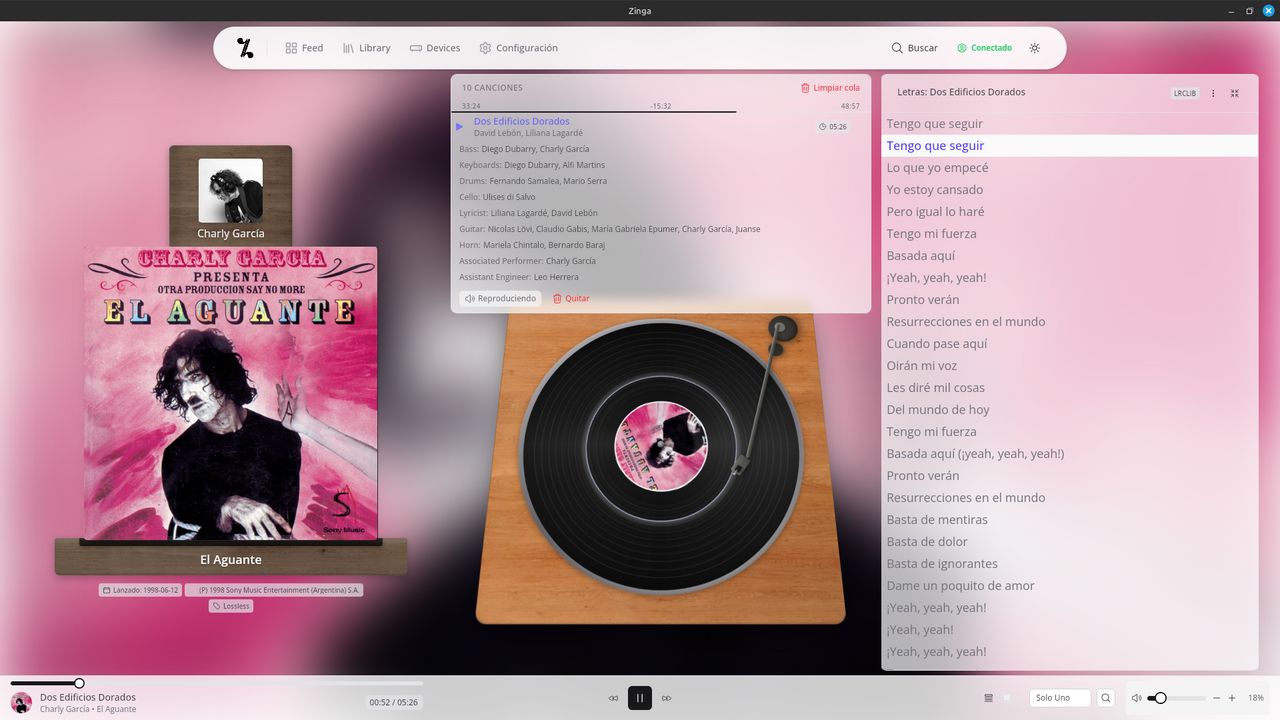1280x720 pixels.
Task: Jump to lyric line 'Yo estoy cansado'
Action: tap(1070, 190)
